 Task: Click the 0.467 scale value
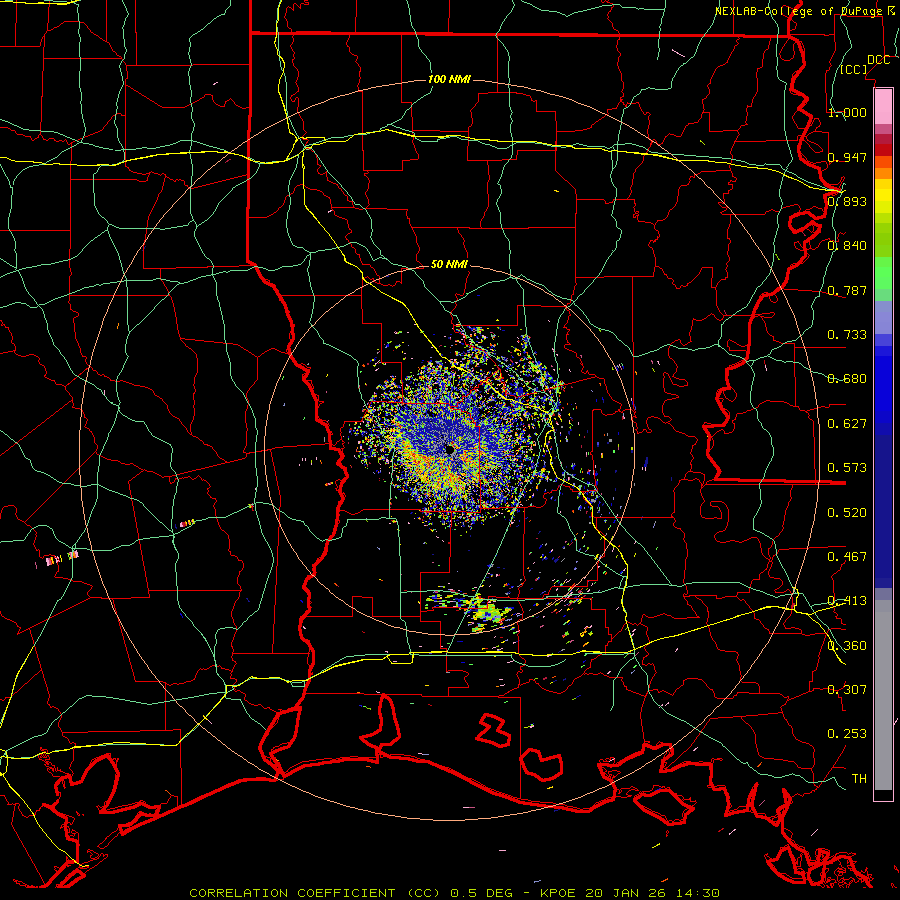pos(847,557)
